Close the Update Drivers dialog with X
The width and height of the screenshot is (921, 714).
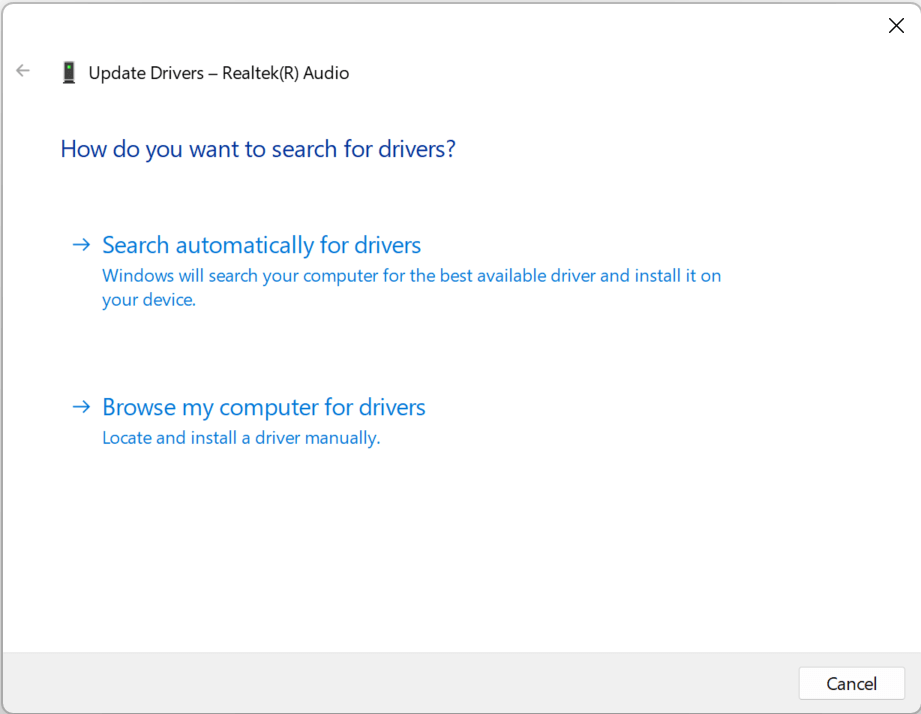[x=896, y=26]
